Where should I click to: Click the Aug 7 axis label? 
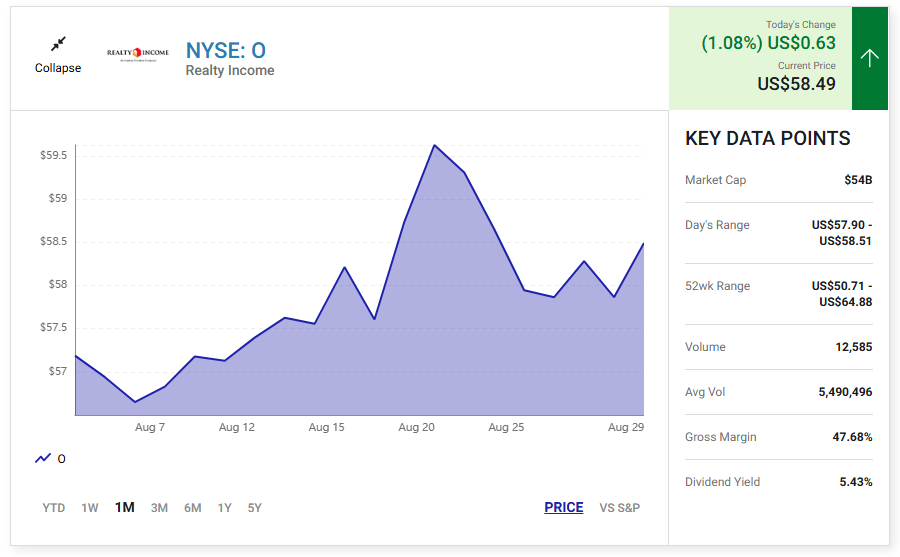[150, 427]
